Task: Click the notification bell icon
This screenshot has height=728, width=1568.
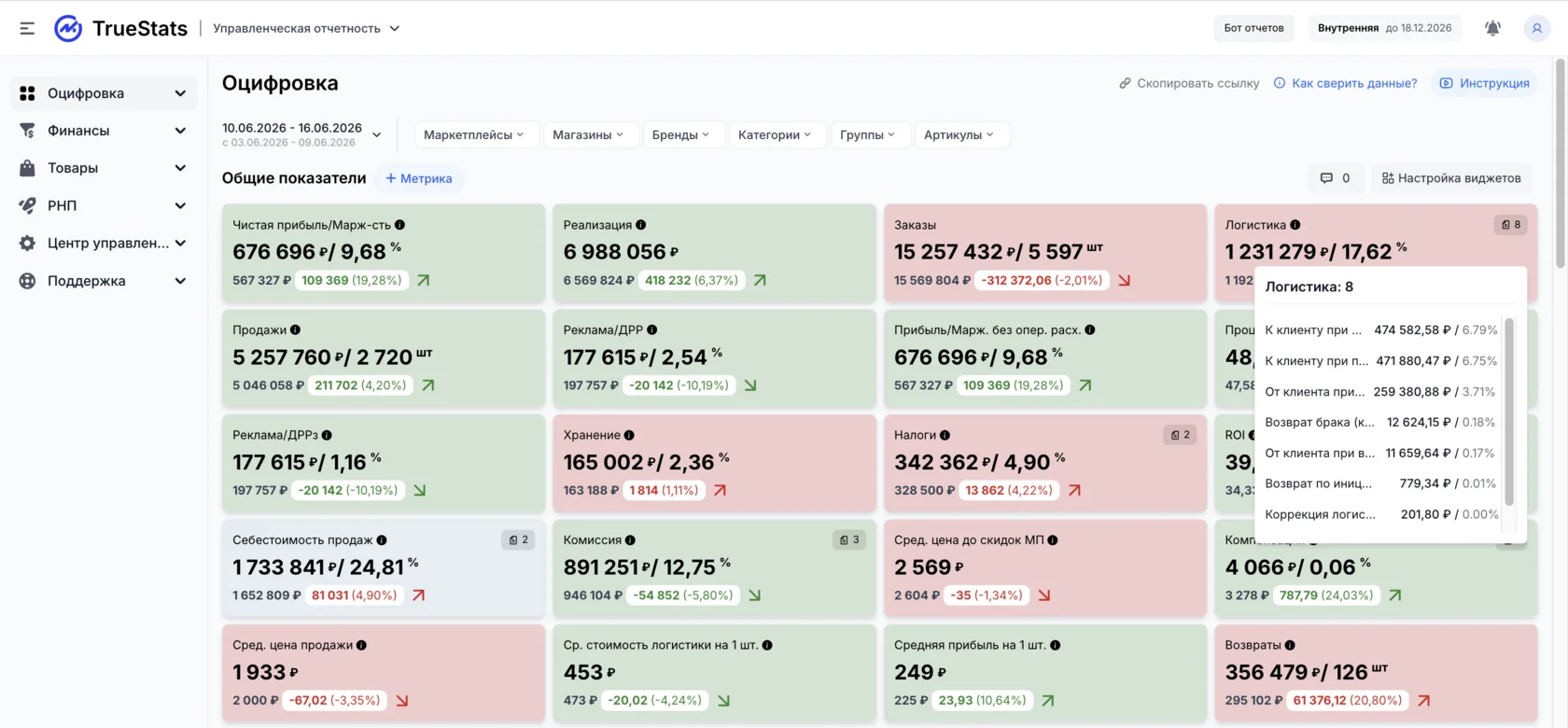Action: (x=1492, y=28)
